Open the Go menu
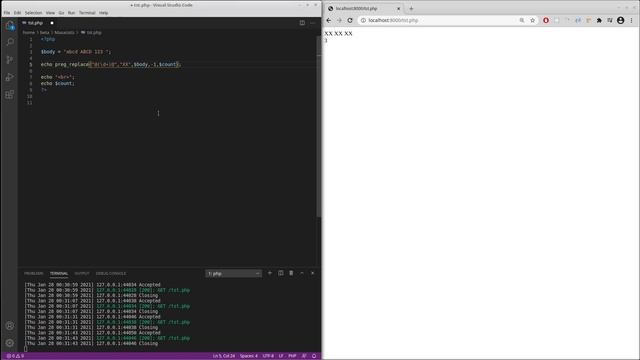Image resolution: width=640 pixels, height=360 pixels. [x=61, y=13]
